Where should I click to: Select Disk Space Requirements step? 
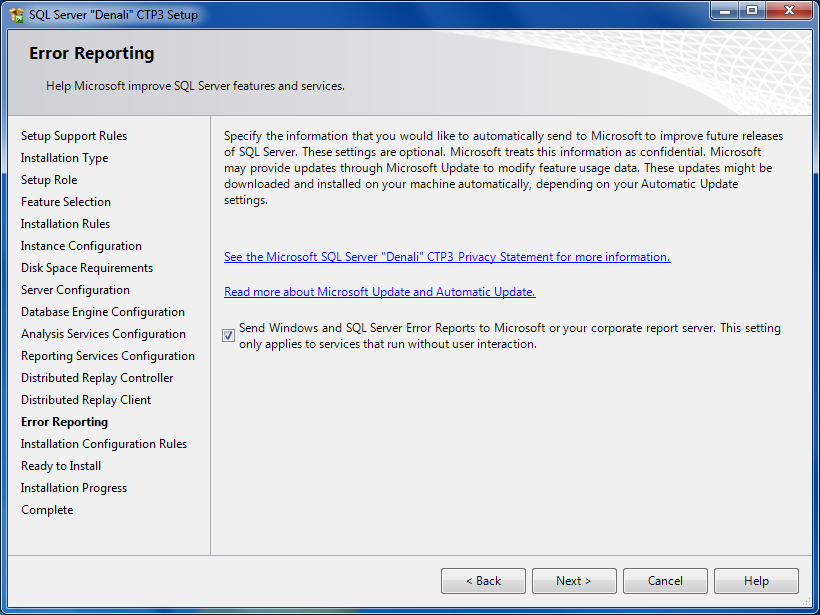point(87,268)
